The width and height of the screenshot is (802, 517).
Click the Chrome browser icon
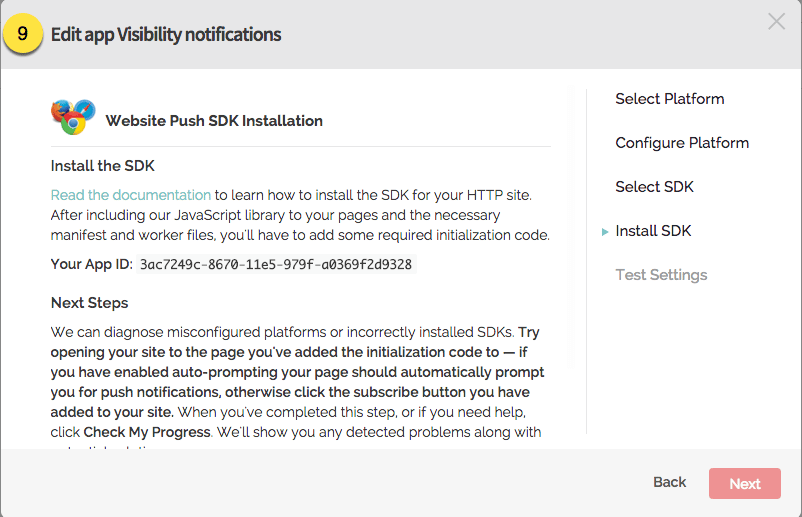click(x=72, y=126)
